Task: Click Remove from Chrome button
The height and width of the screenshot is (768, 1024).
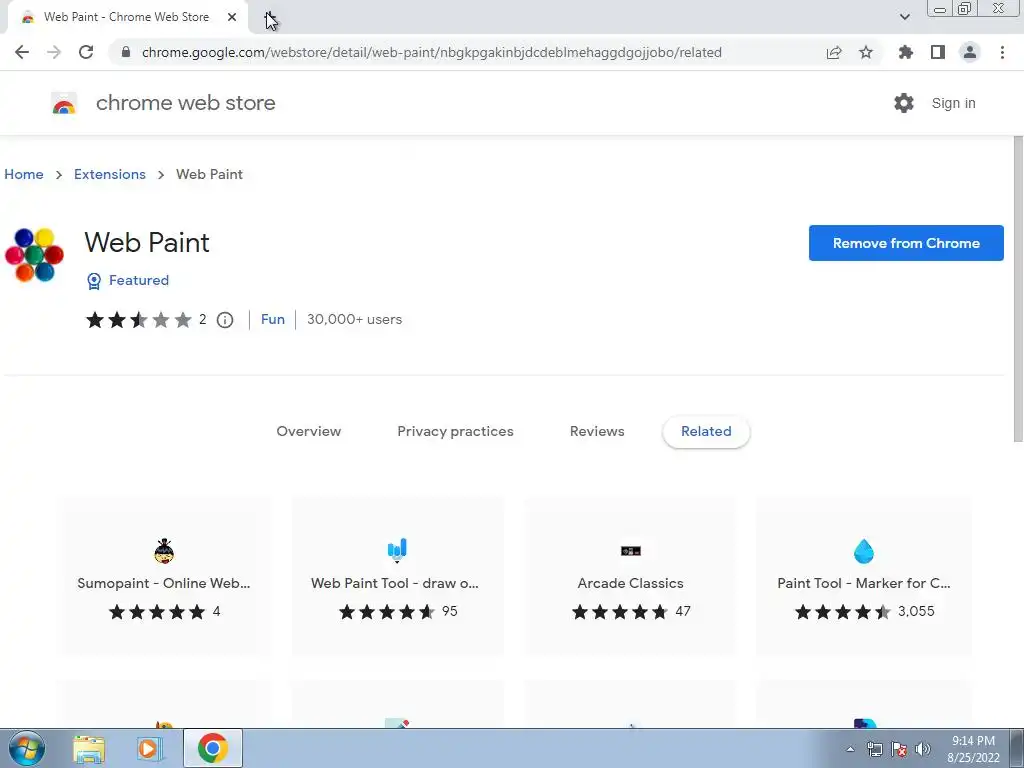Action: coord(906,243)
